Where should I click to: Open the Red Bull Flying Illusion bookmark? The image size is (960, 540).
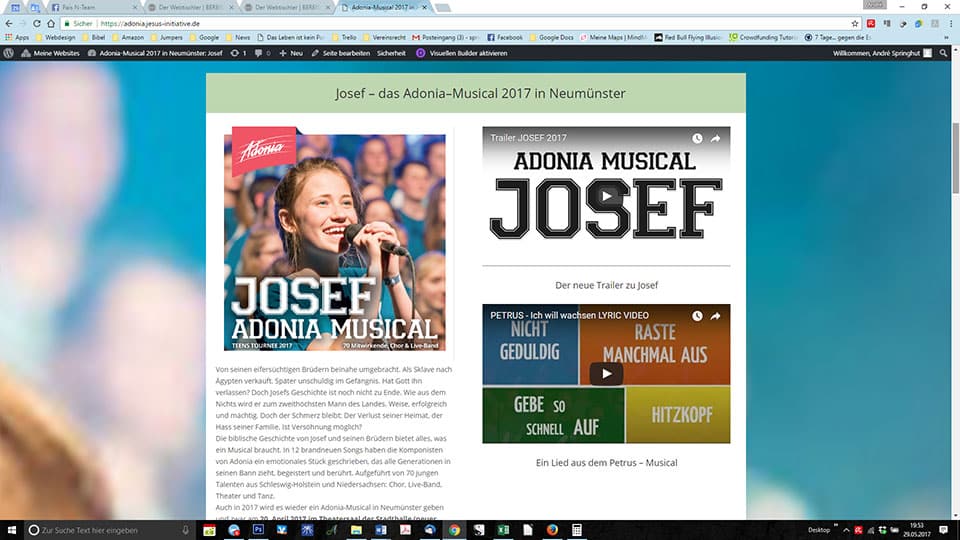tap(688, 37)
